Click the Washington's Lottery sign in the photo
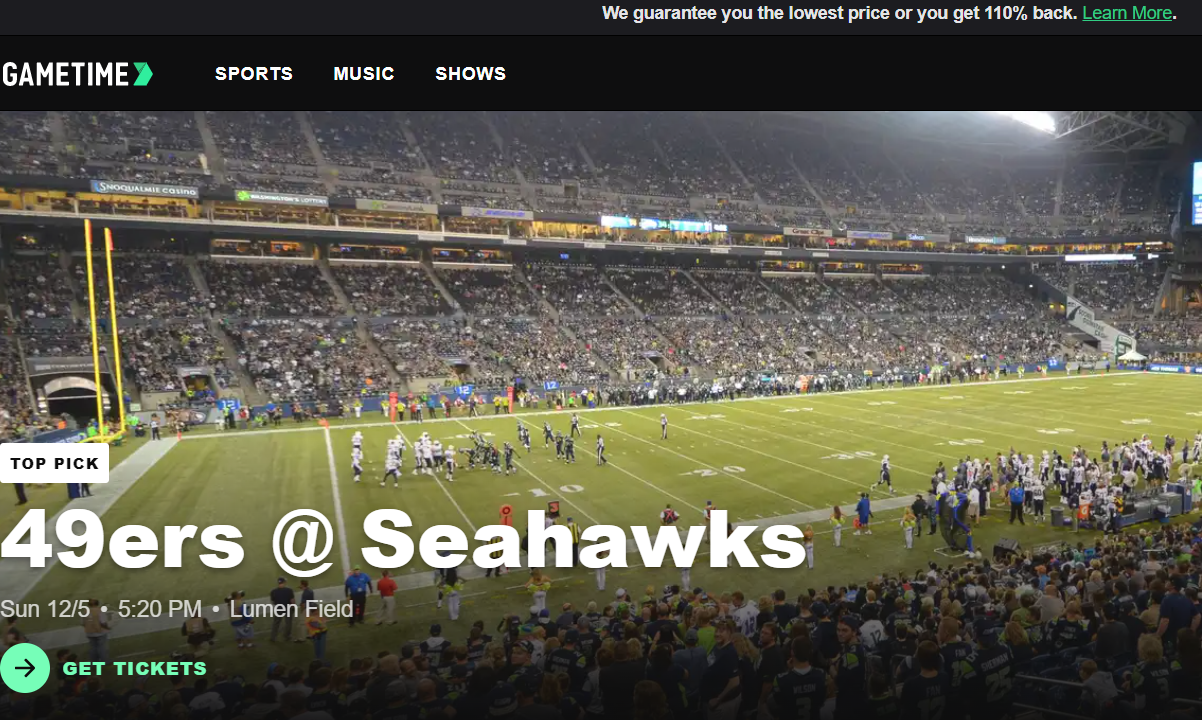The width and height of the screenshot is (1202, 720). click(281, 198)
